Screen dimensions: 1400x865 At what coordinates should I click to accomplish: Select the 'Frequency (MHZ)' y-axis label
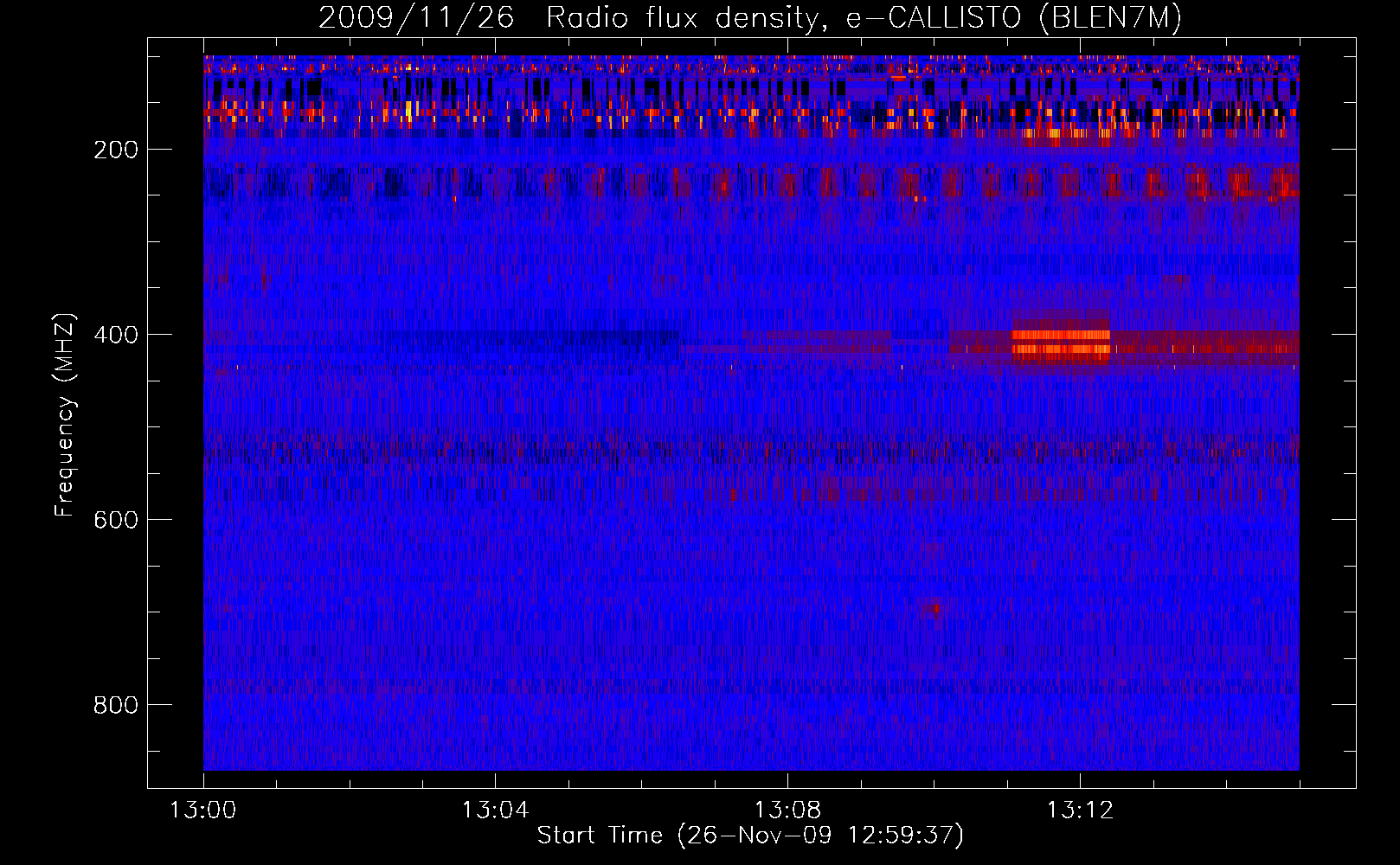click(65, 414)
